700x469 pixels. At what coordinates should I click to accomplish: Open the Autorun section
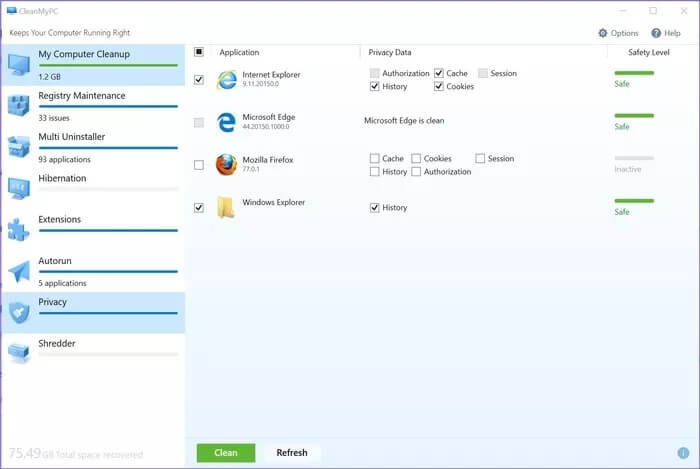tap(93, 271)
